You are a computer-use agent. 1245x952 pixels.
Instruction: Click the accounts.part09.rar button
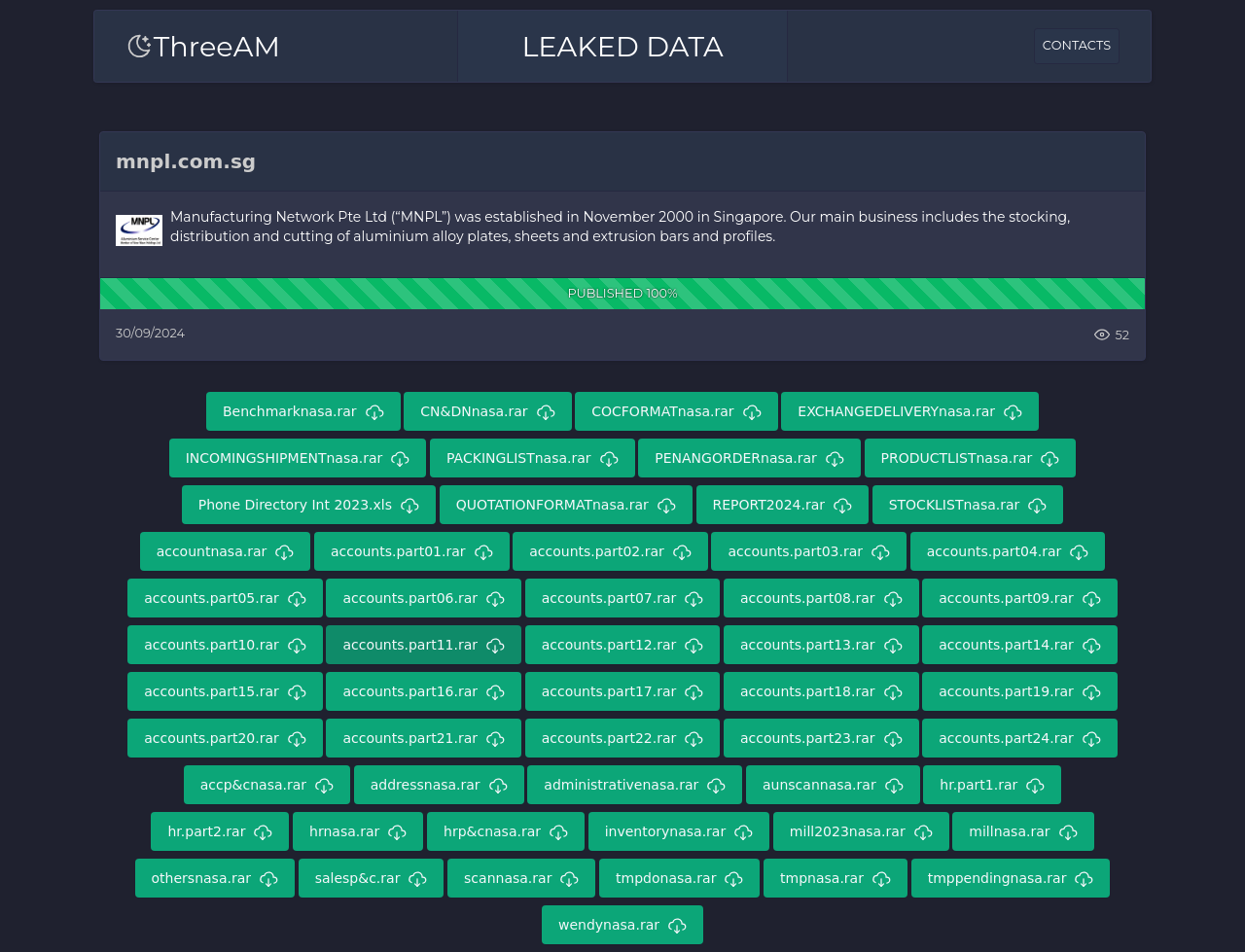click(x=1019, y=598)
